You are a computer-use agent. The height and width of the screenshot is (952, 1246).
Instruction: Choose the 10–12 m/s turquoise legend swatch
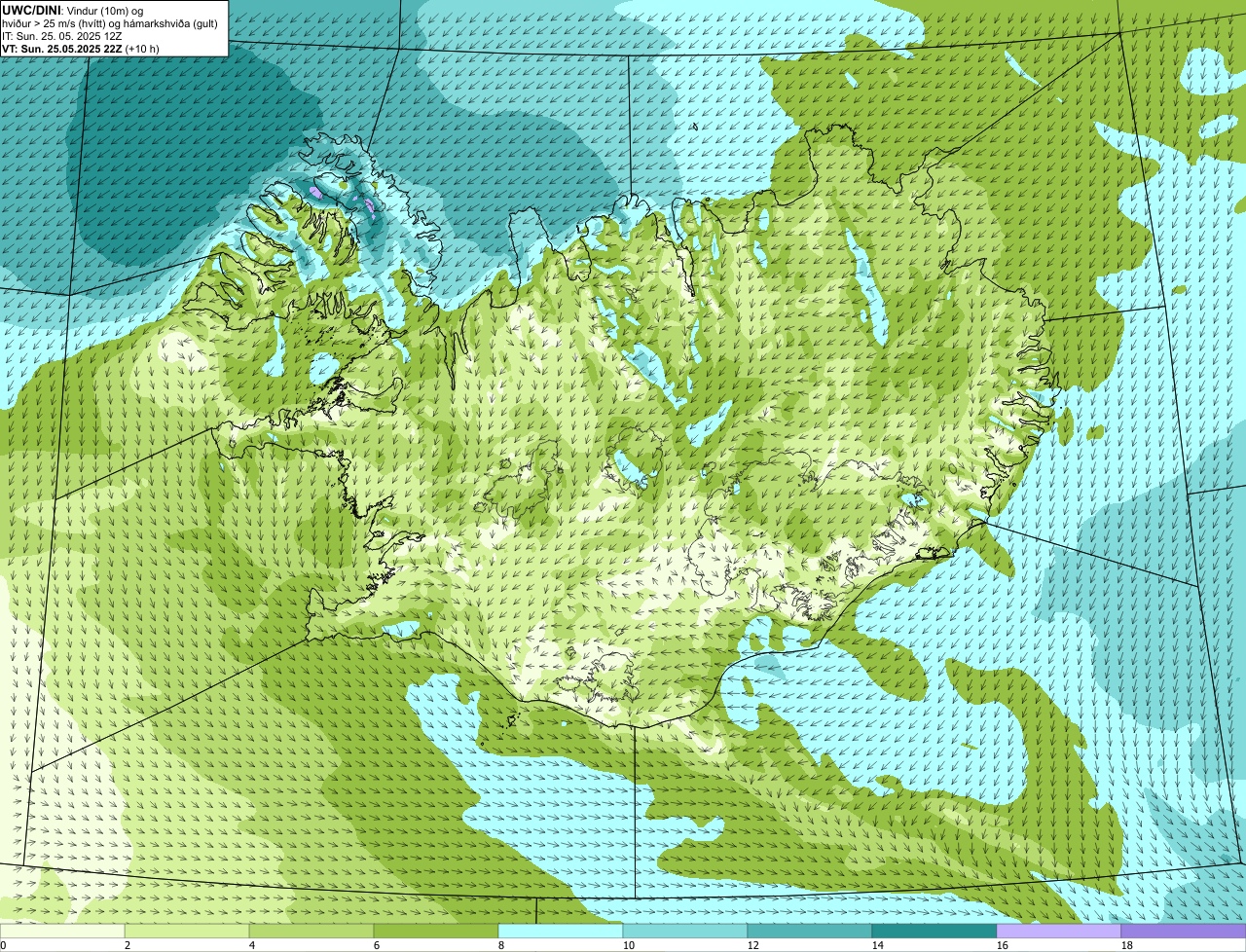(685, 931)
